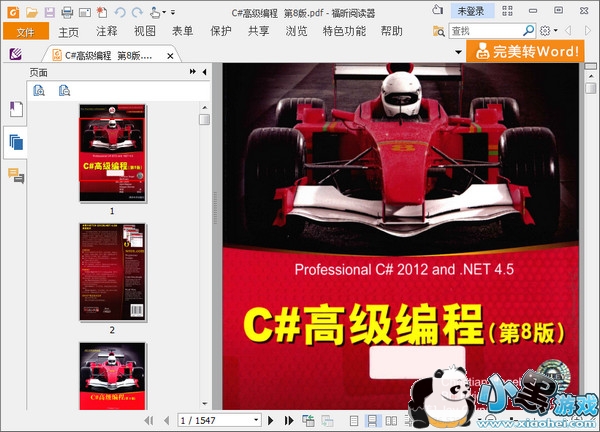Shrink page thumbnails with zoom-out icon

(64, 91)
